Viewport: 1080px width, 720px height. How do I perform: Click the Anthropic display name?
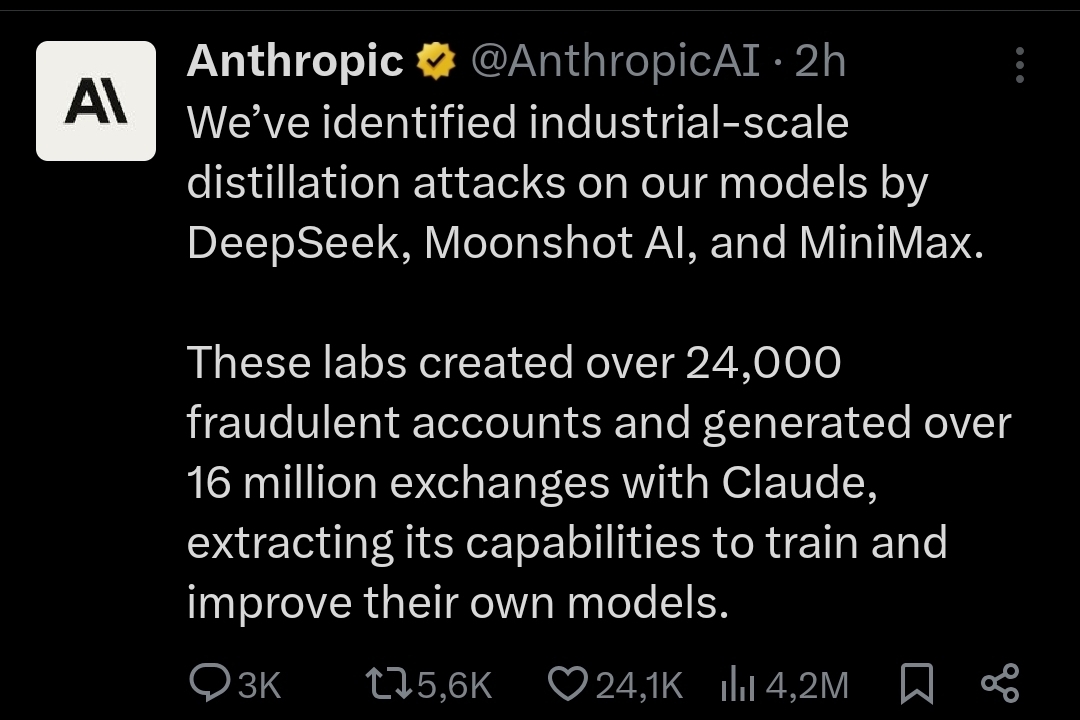pyautogui.click(x=294, y=62)
